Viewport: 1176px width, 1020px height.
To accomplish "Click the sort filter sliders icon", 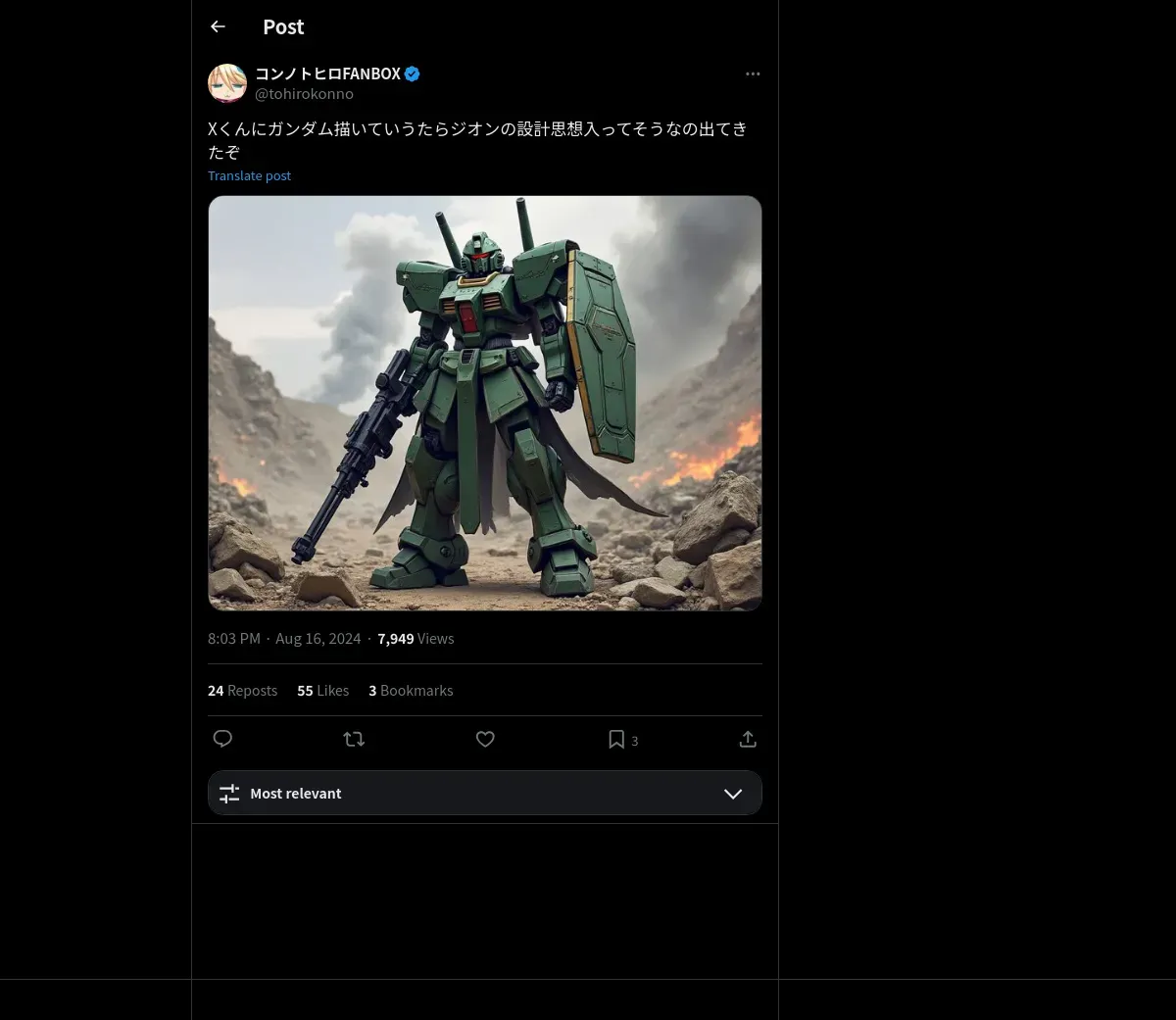I will [x=229, y=794].
